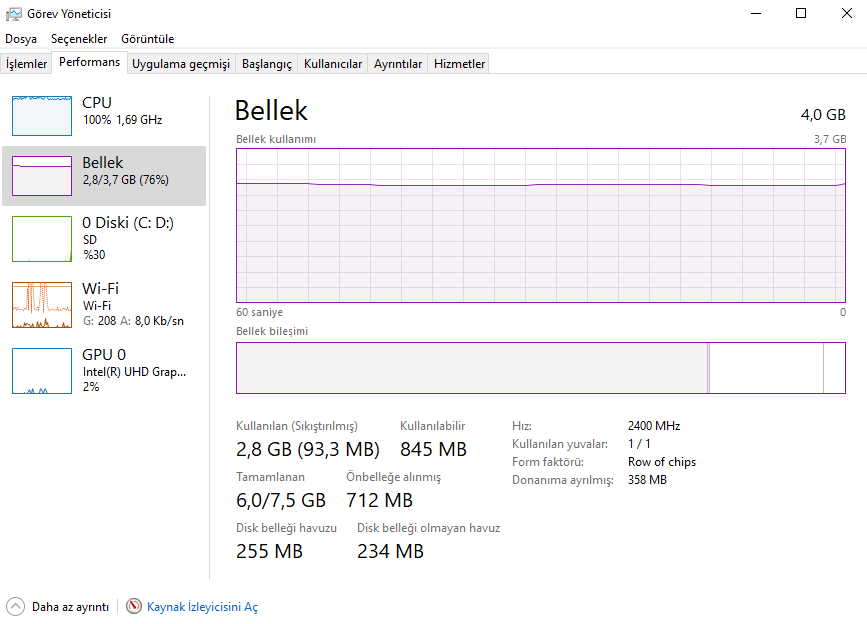
Task: Select the GPU 0 graph thumbnail
Action: (42, 370)
